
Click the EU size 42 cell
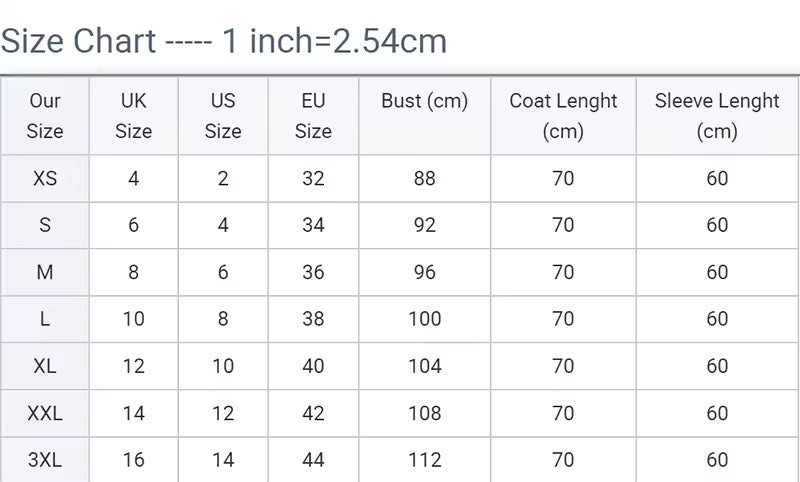click(313, 413)
